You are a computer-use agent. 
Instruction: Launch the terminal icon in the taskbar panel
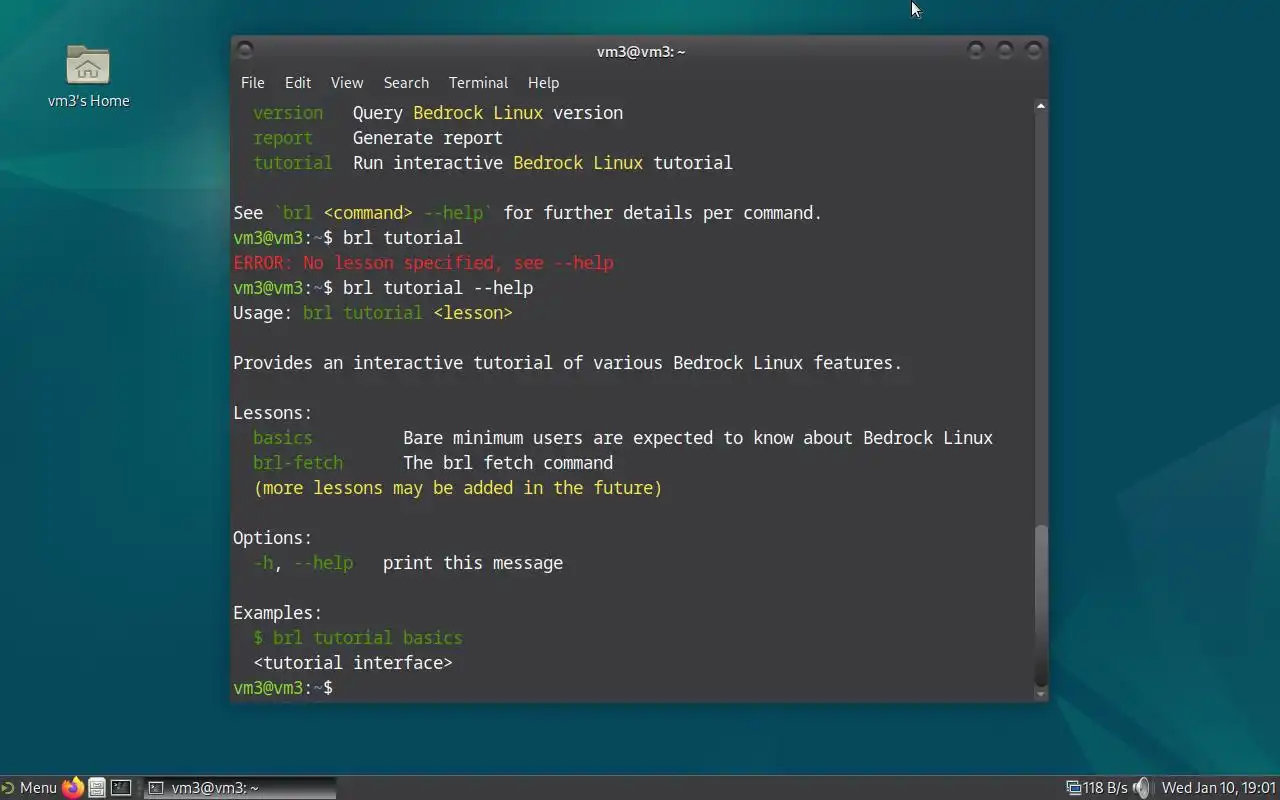tap(121, 787)
